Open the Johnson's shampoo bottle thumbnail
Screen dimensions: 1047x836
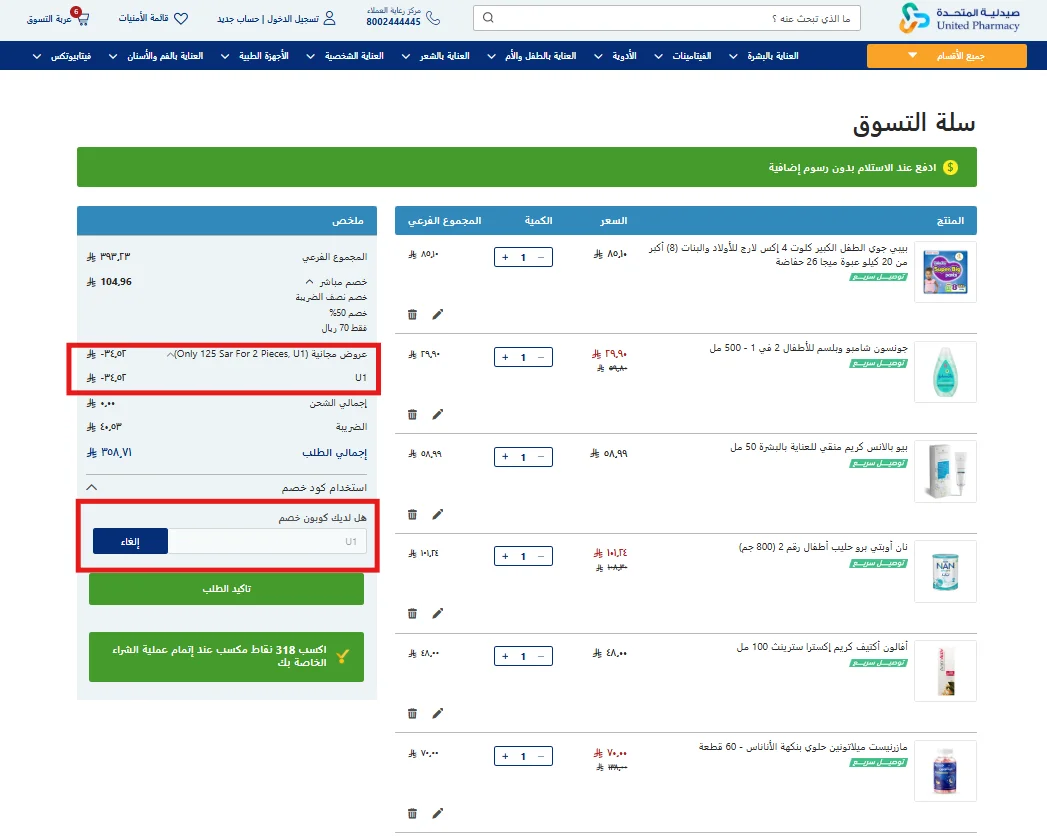(945, 372)
